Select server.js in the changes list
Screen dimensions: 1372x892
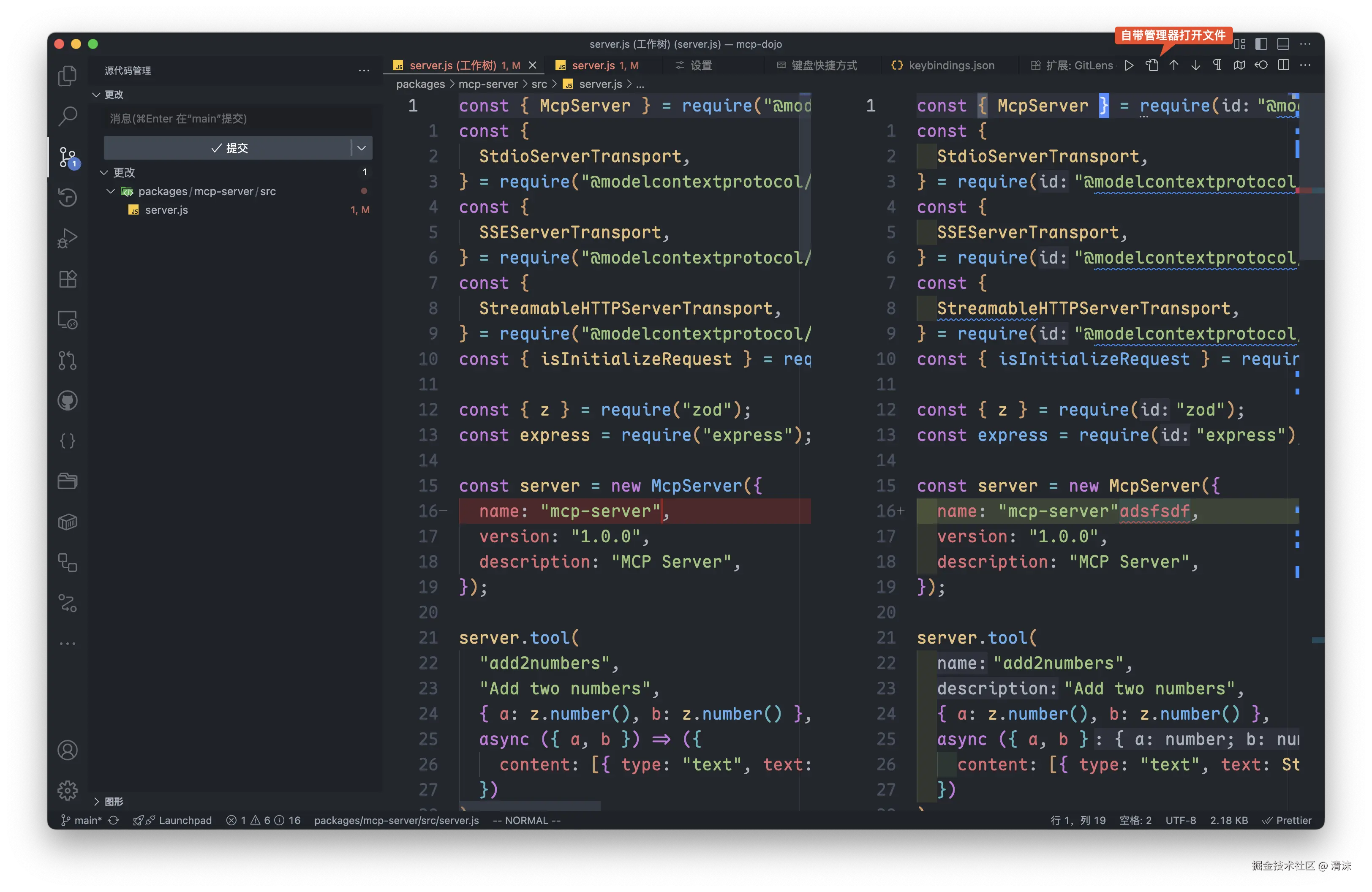[x=166, y=210]
